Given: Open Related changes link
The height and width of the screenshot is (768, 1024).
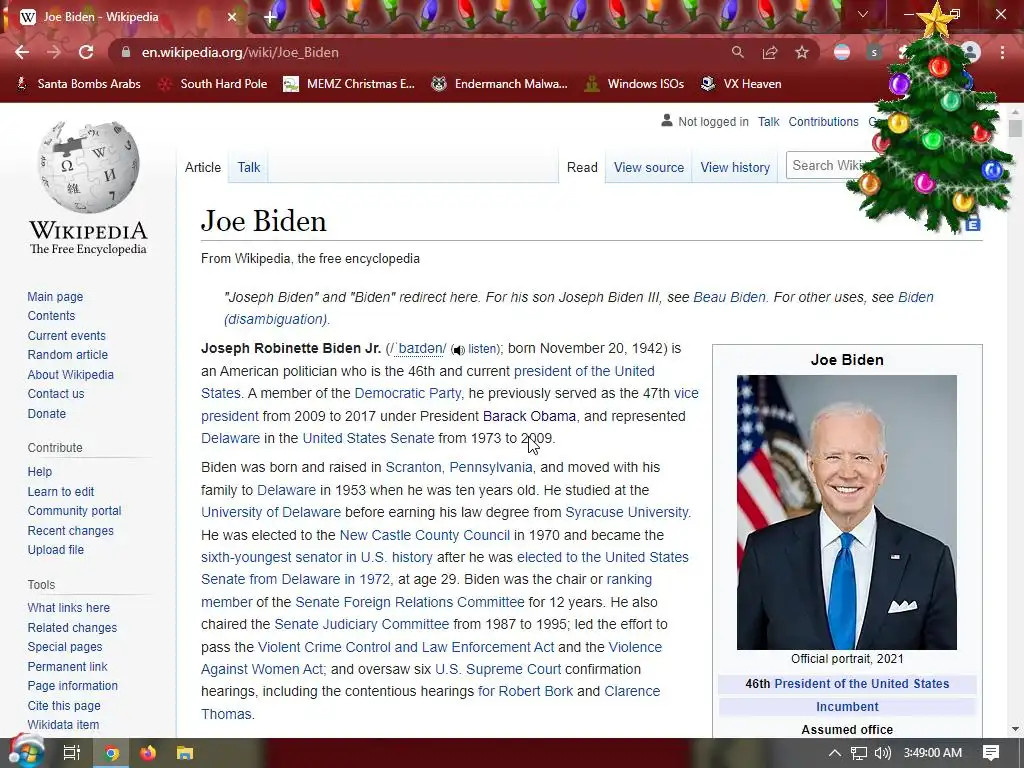Looking at the screenshot, I should coord(72,627).
